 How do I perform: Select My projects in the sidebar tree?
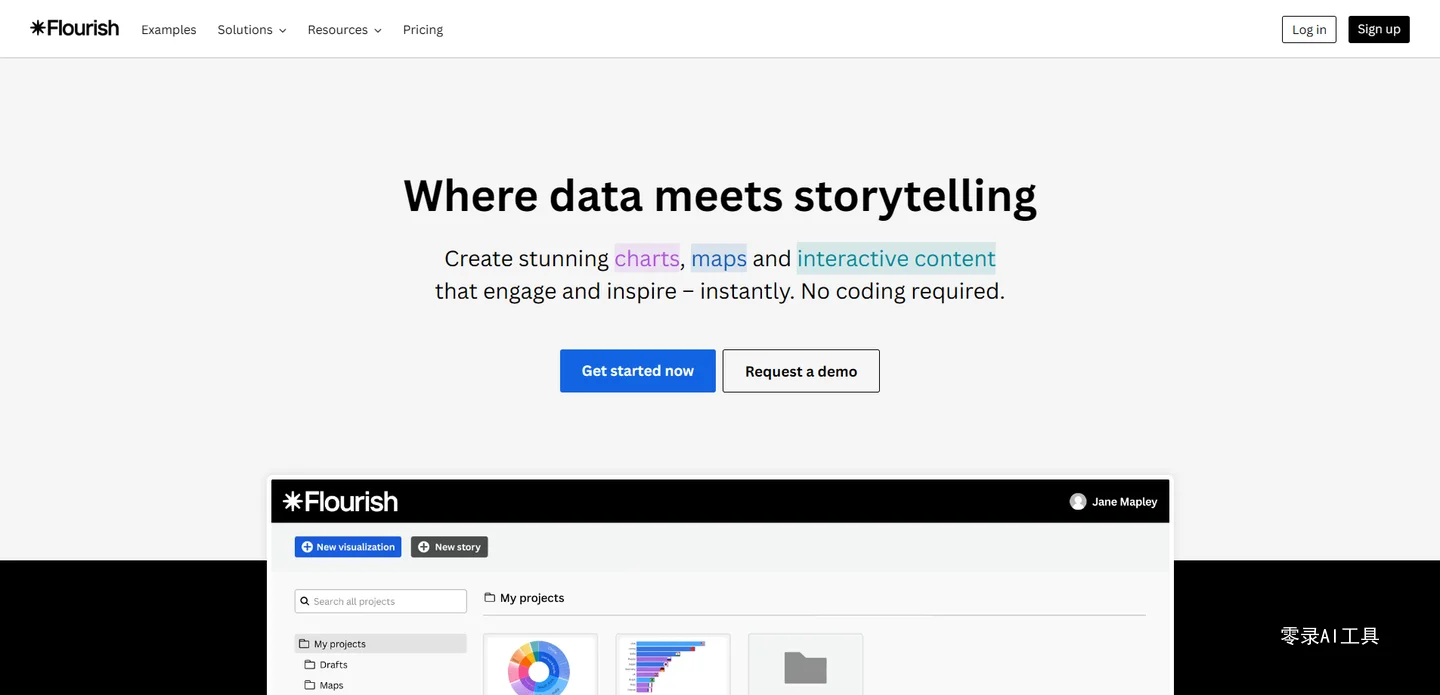pyautogui.click(x=340, y=644)
